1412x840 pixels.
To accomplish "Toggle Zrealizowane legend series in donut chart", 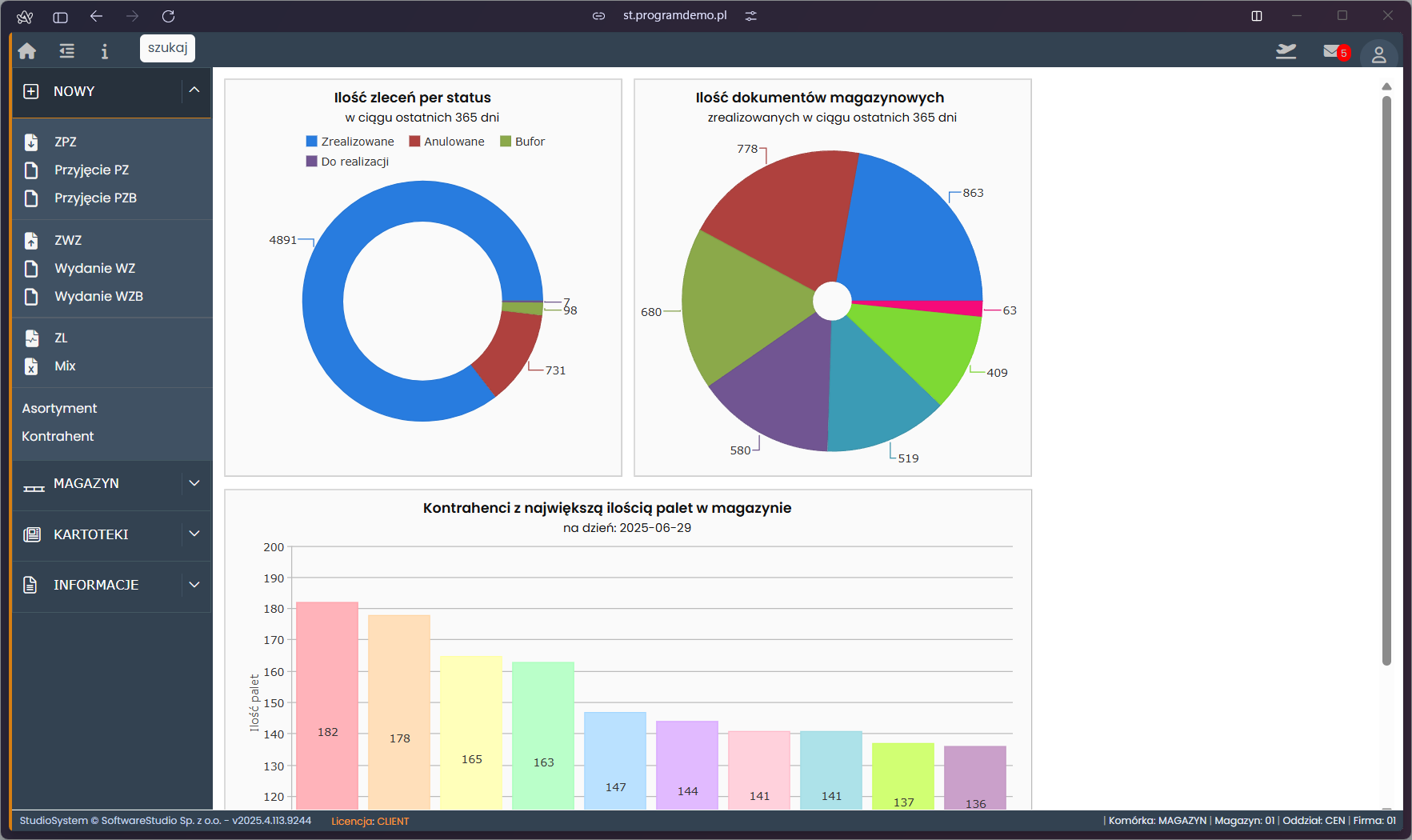I will pyautogui.click(x=357, y=142).
